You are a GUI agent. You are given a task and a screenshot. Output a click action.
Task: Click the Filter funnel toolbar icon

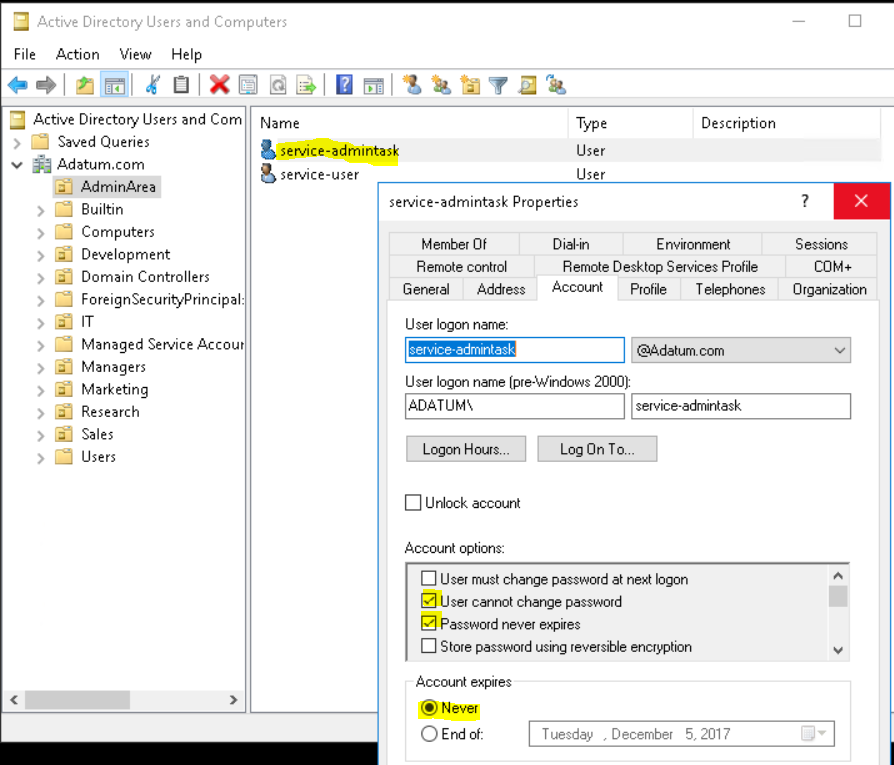(x=498, y=86)
